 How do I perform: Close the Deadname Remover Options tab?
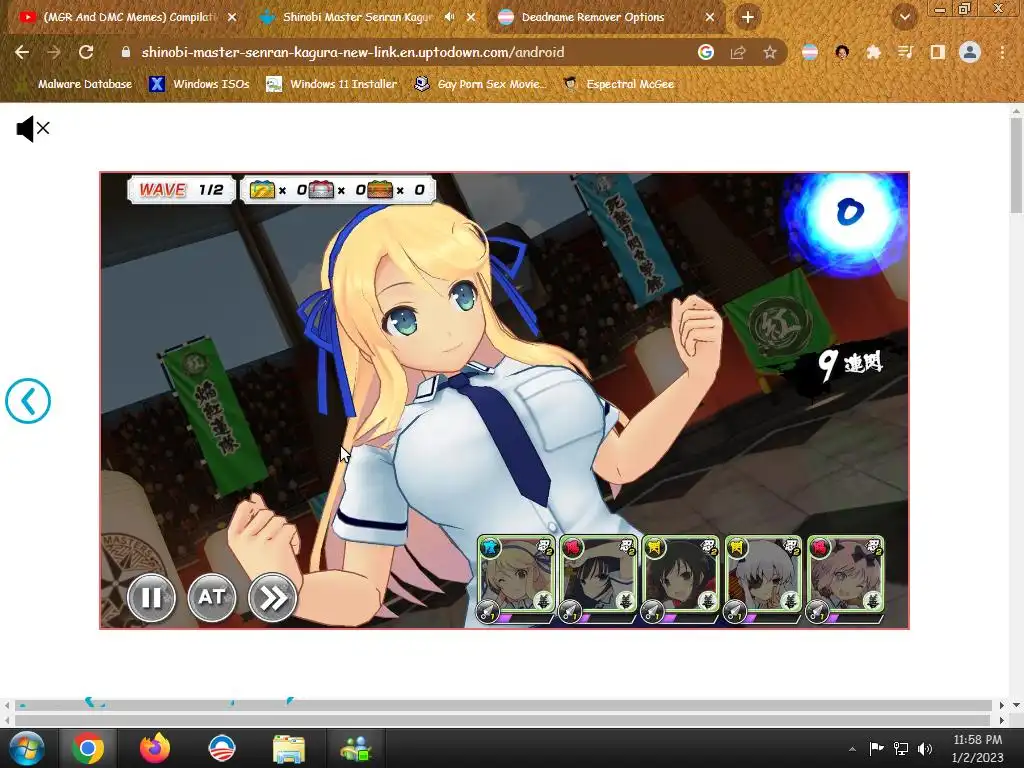pyautogui.click(x=710, y=17)
